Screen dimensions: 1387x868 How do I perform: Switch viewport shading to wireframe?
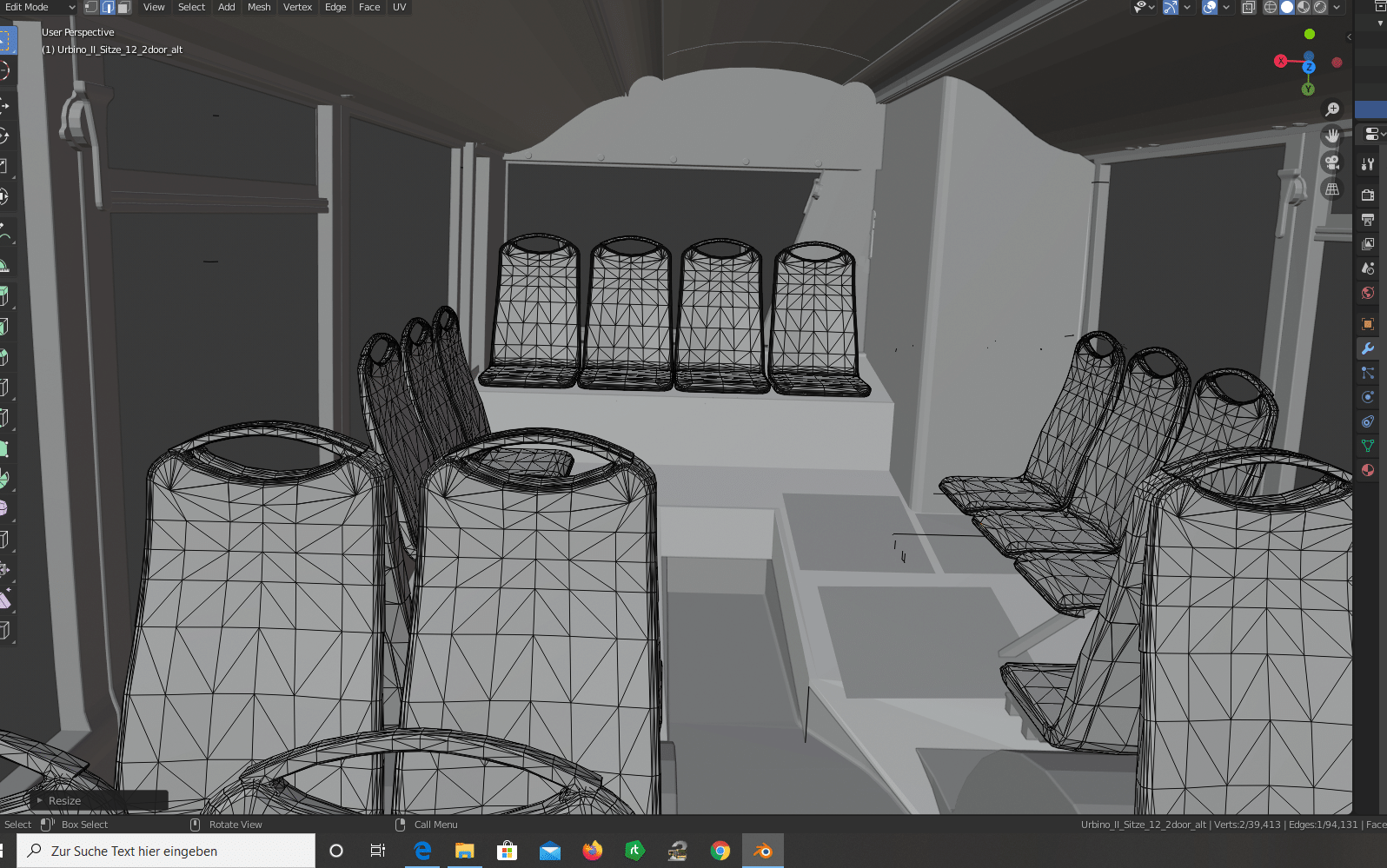(x=1271, y=7)
